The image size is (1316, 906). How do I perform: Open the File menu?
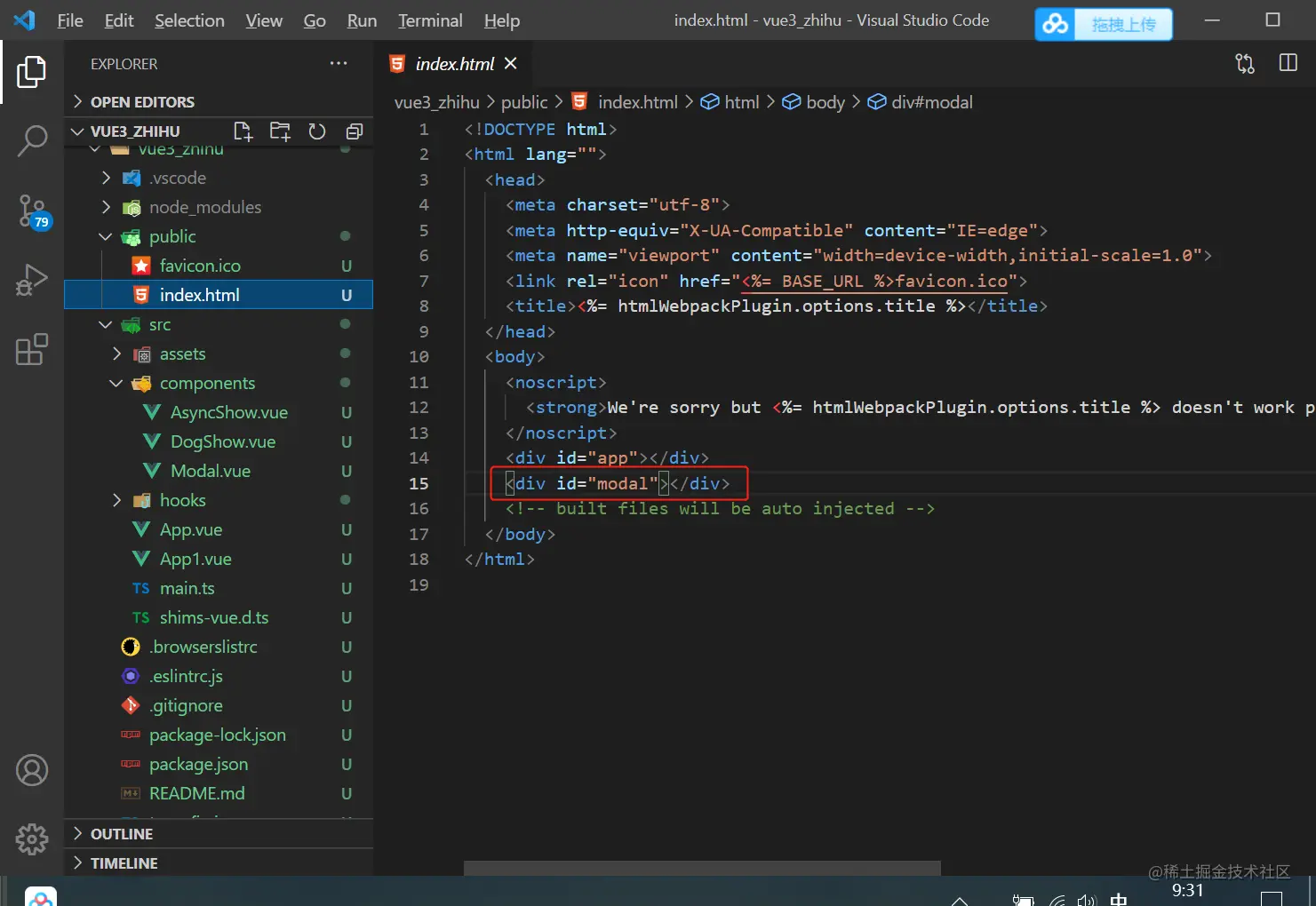pos(70,20)
